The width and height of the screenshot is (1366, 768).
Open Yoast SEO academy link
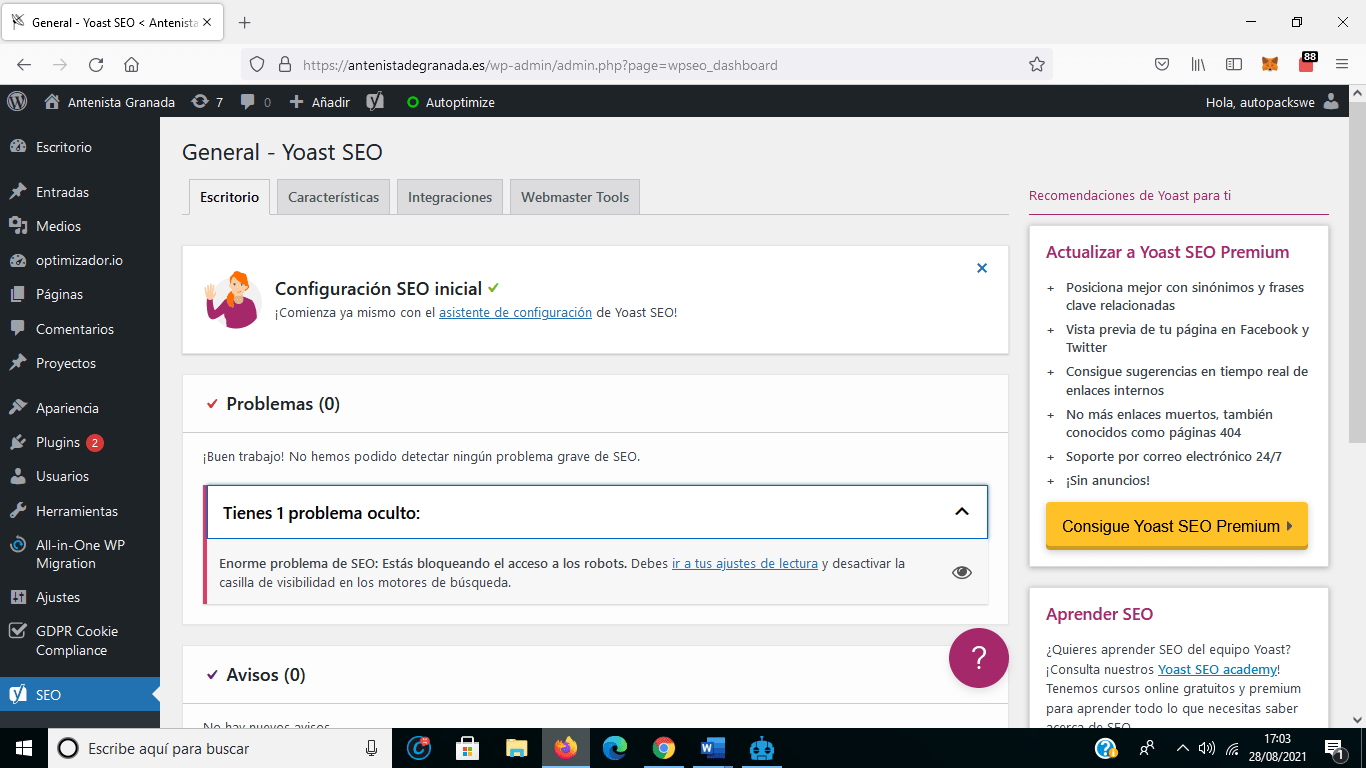1217,669
